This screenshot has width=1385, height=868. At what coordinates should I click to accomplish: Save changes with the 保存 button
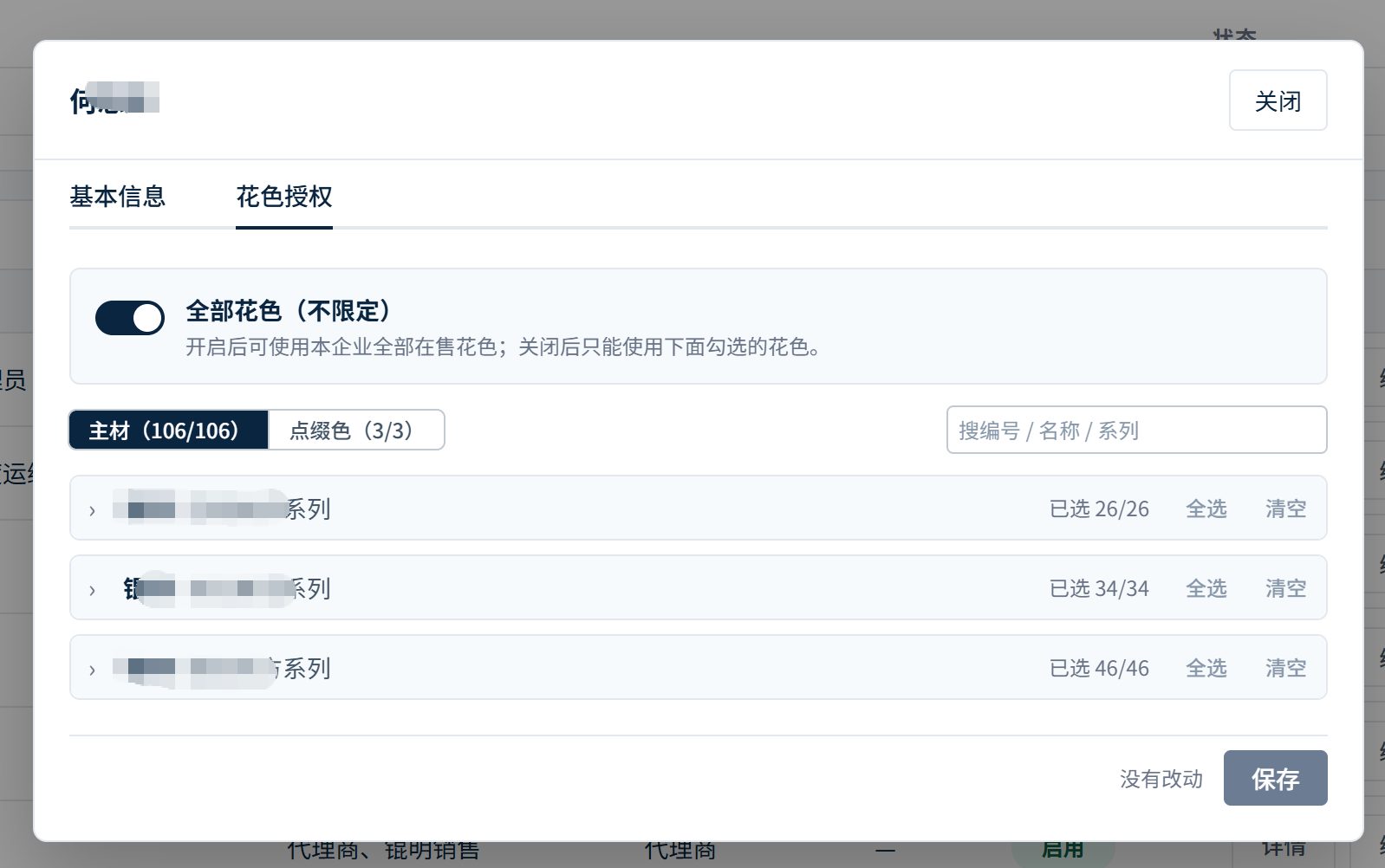coord(1275,778)
